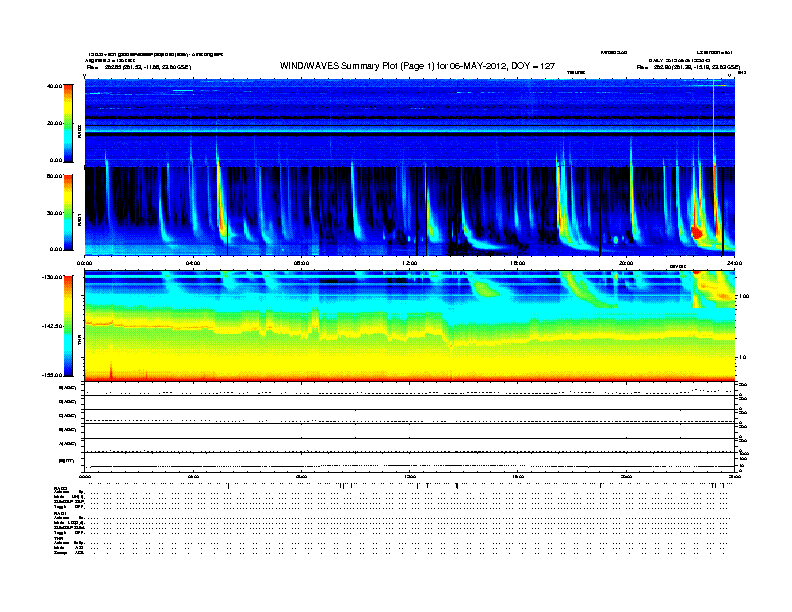Click 12:00 on the bottom line-plot time axis
The image size is (792, 612).
click(410, 476)
